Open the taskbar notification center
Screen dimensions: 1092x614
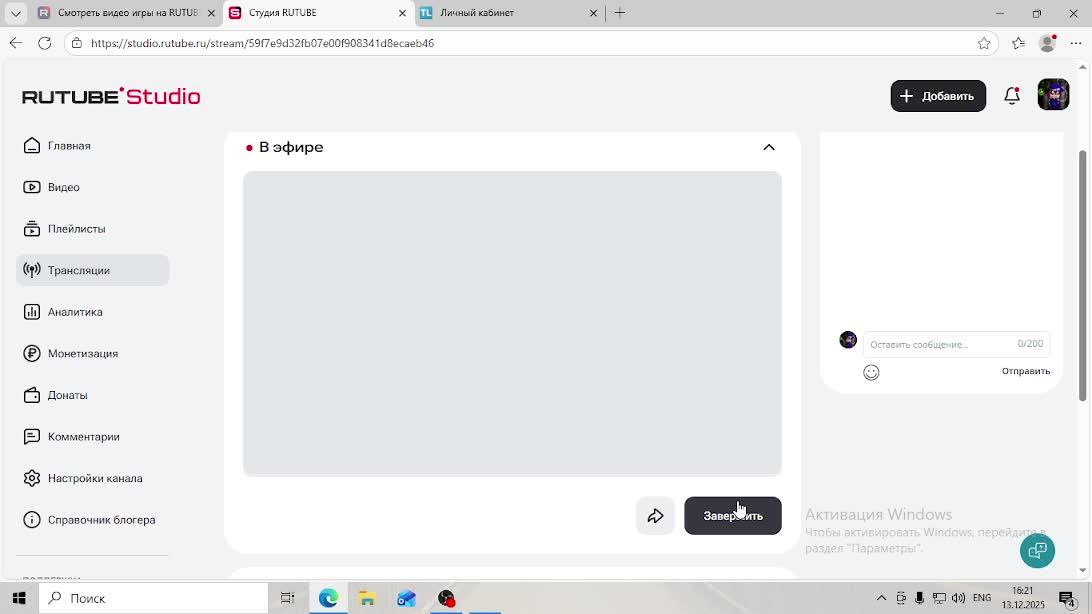click(1067, 598)
